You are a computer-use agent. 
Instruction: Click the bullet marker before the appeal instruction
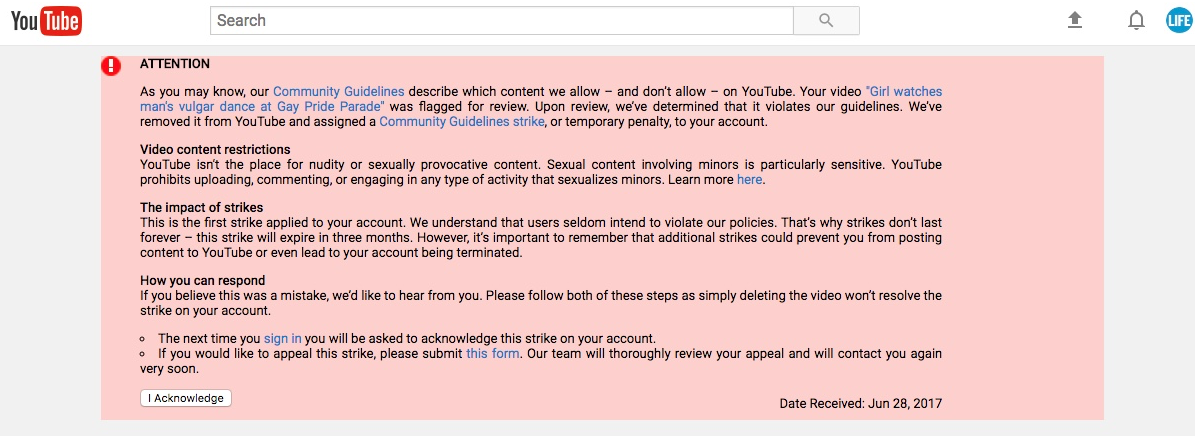tap(143, 354)
